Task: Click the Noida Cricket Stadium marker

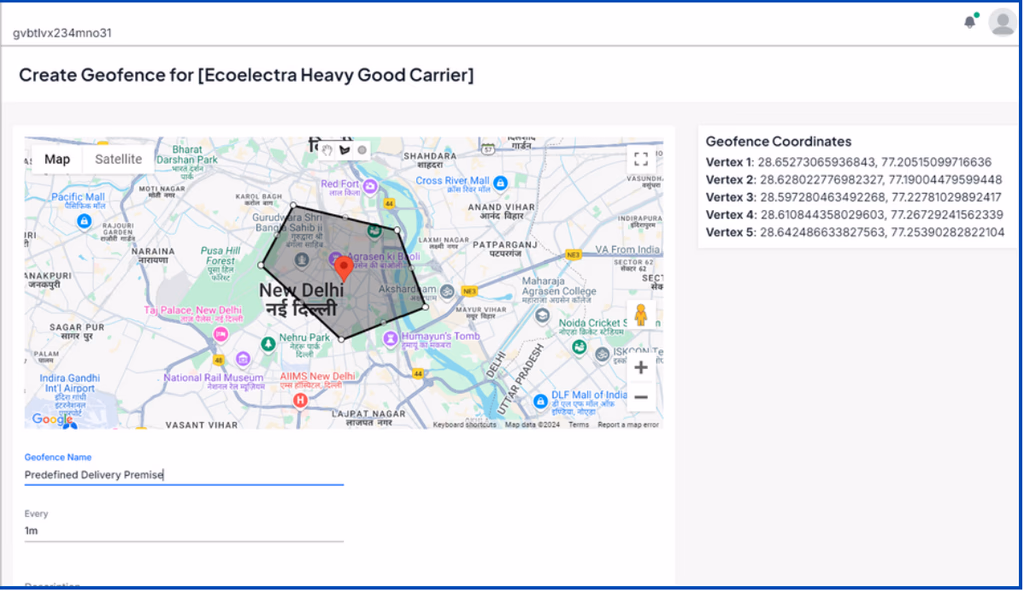Action: pyautogui.click(x=579, y=347)
